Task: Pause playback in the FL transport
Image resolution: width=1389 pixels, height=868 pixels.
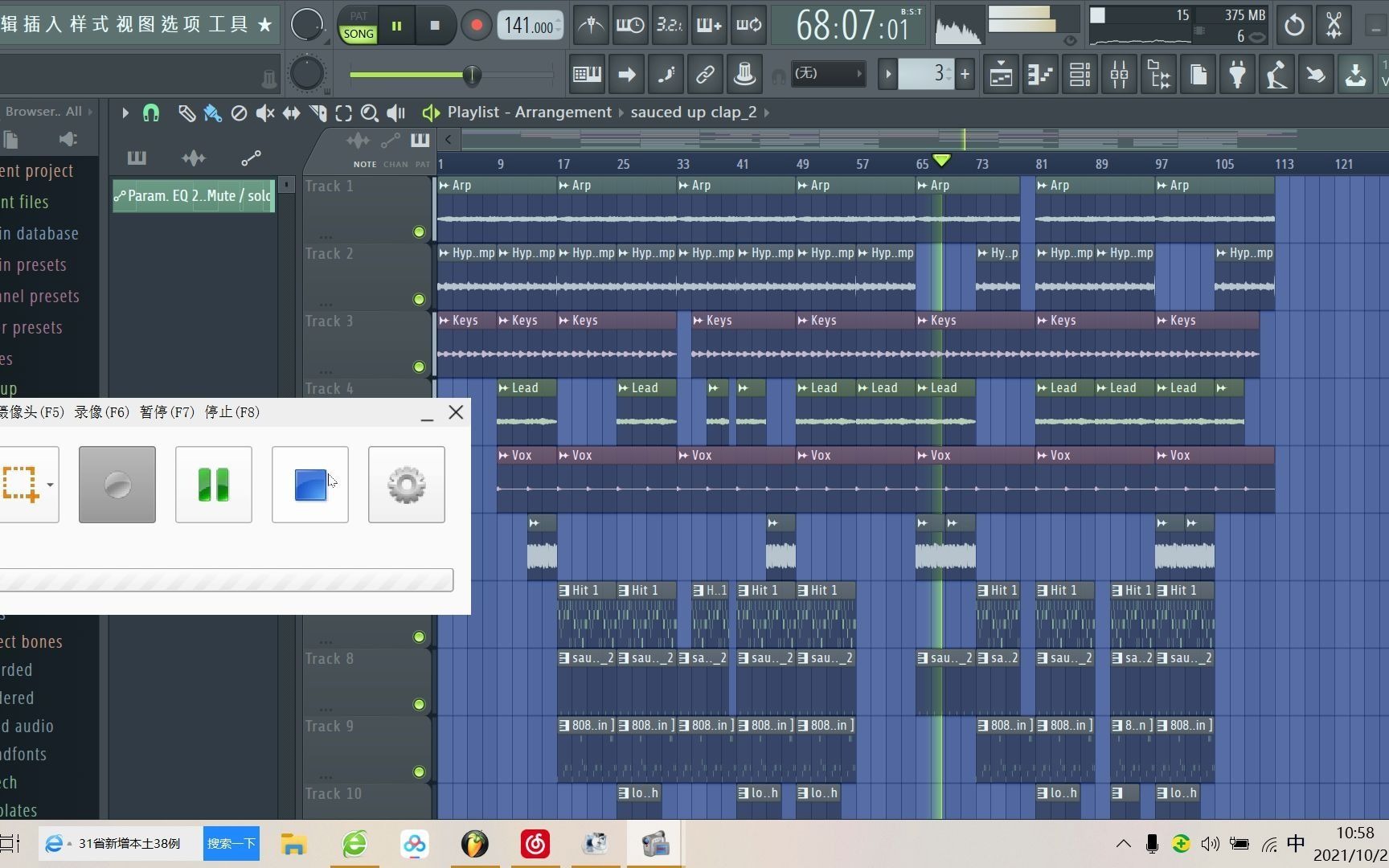Action: (x=396, y=25)
